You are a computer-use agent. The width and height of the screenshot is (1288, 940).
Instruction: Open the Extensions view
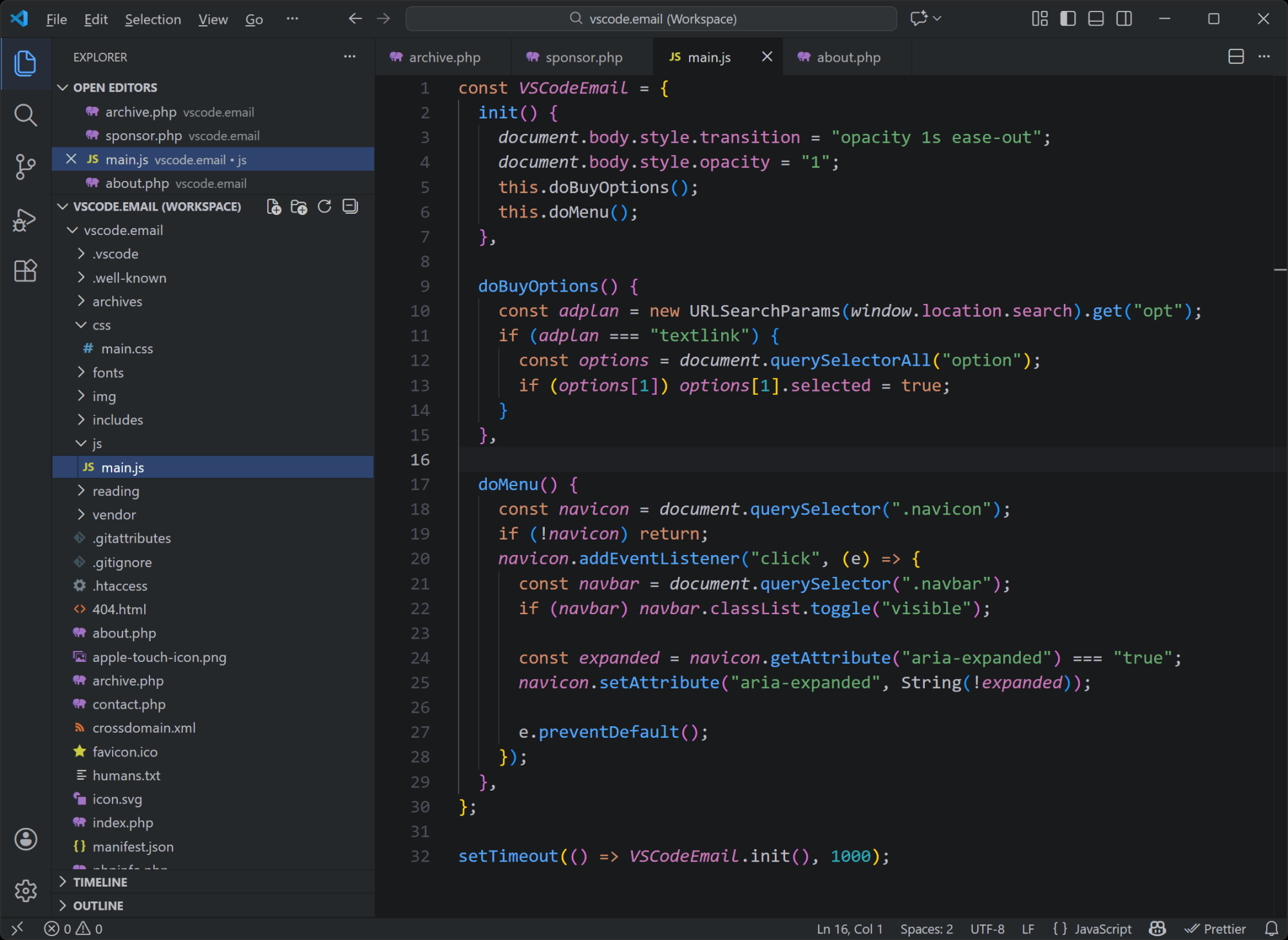pos(25,270)
